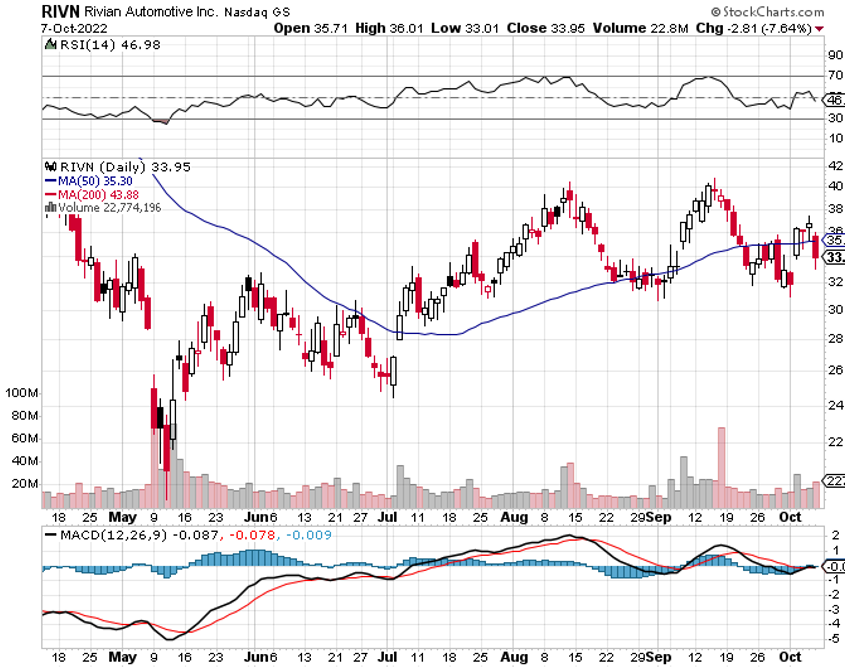Screen dimensions: 845x668
Task: Click the RSI current value tag on right axis
Action: [834, 100]
